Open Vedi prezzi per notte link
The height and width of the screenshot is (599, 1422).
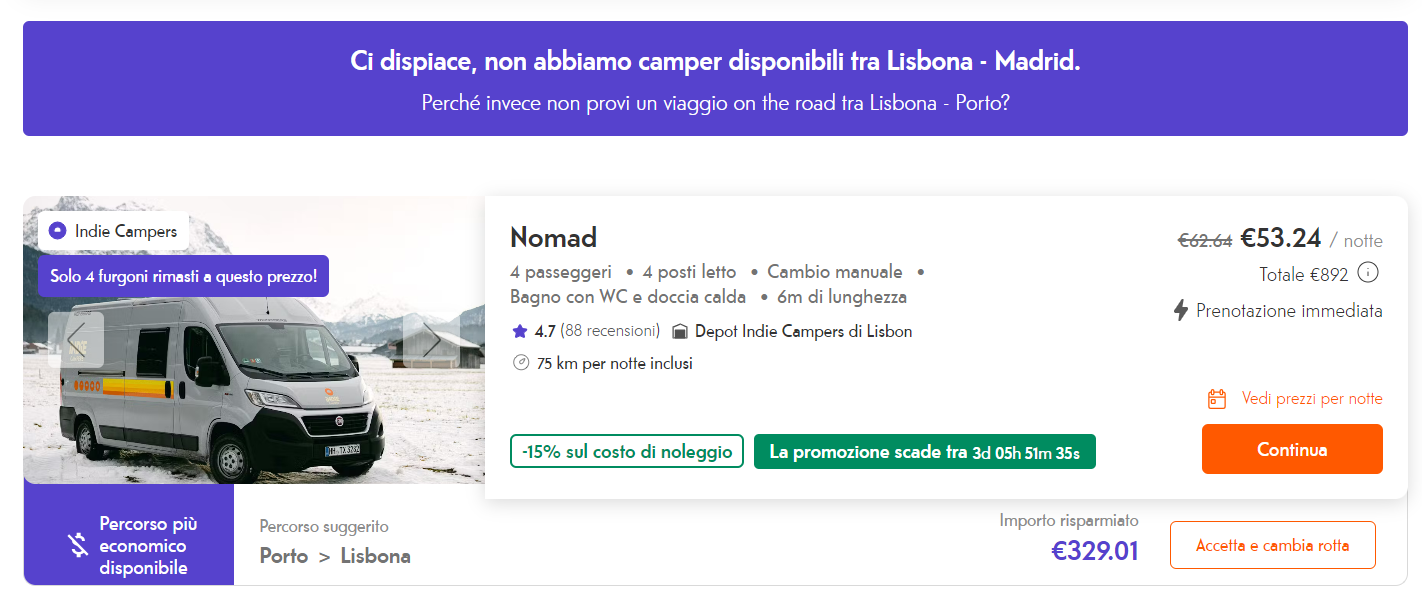tap(1312, 399)
